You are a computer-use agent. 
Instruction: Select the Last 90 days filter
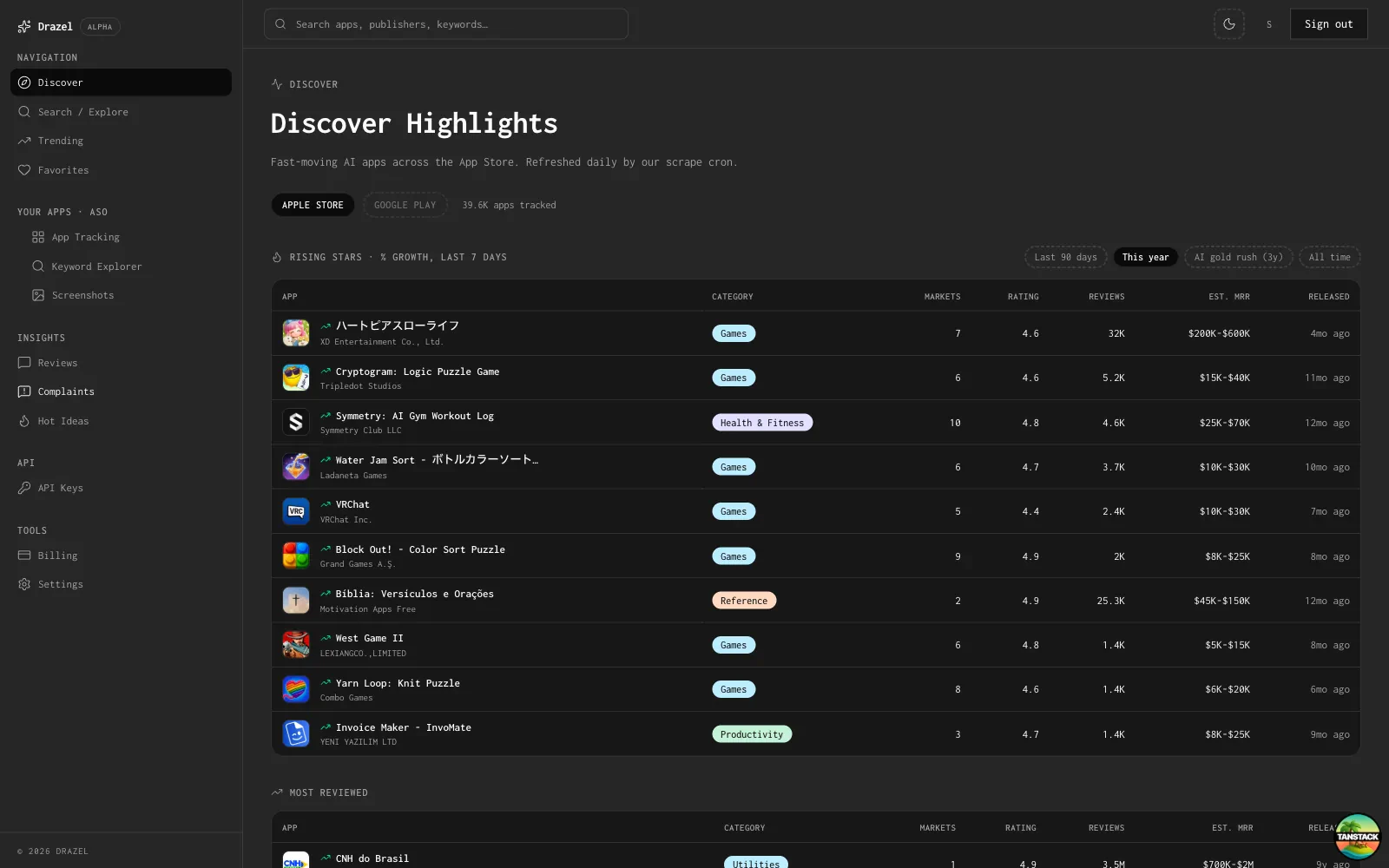1065,257
